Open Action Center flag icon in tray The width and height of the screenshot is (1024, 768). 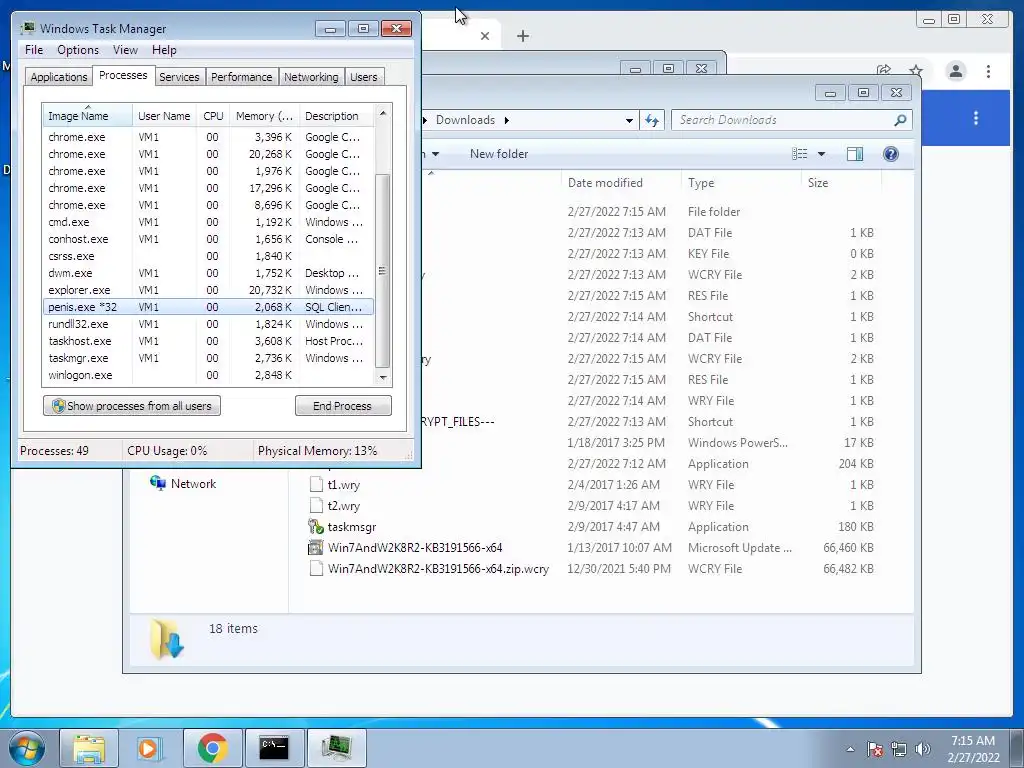(x=874, y=749)
